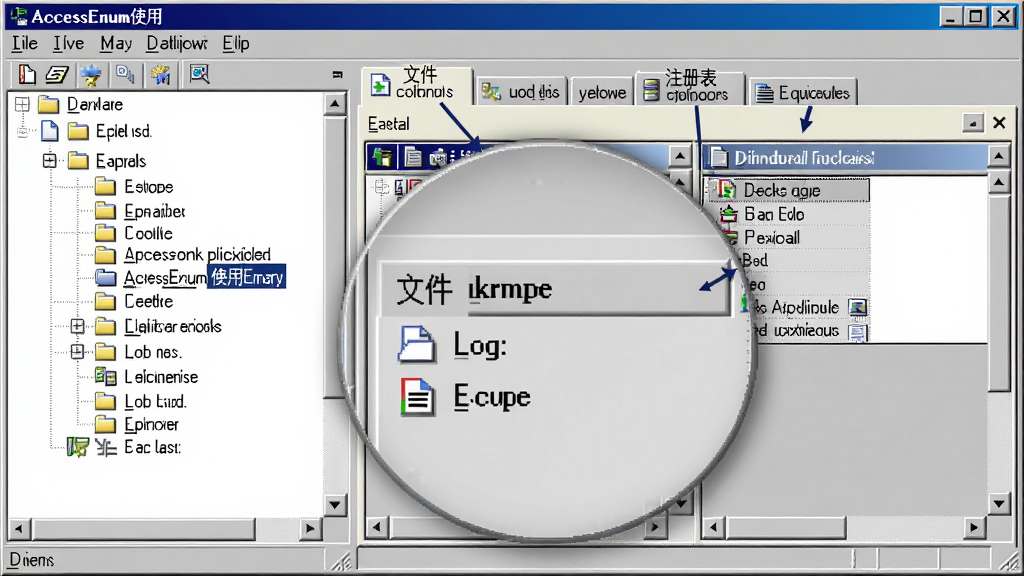1024x576 pixels.
Task: Click the new document toolbar icon
Action: click(x=27, y=74)
